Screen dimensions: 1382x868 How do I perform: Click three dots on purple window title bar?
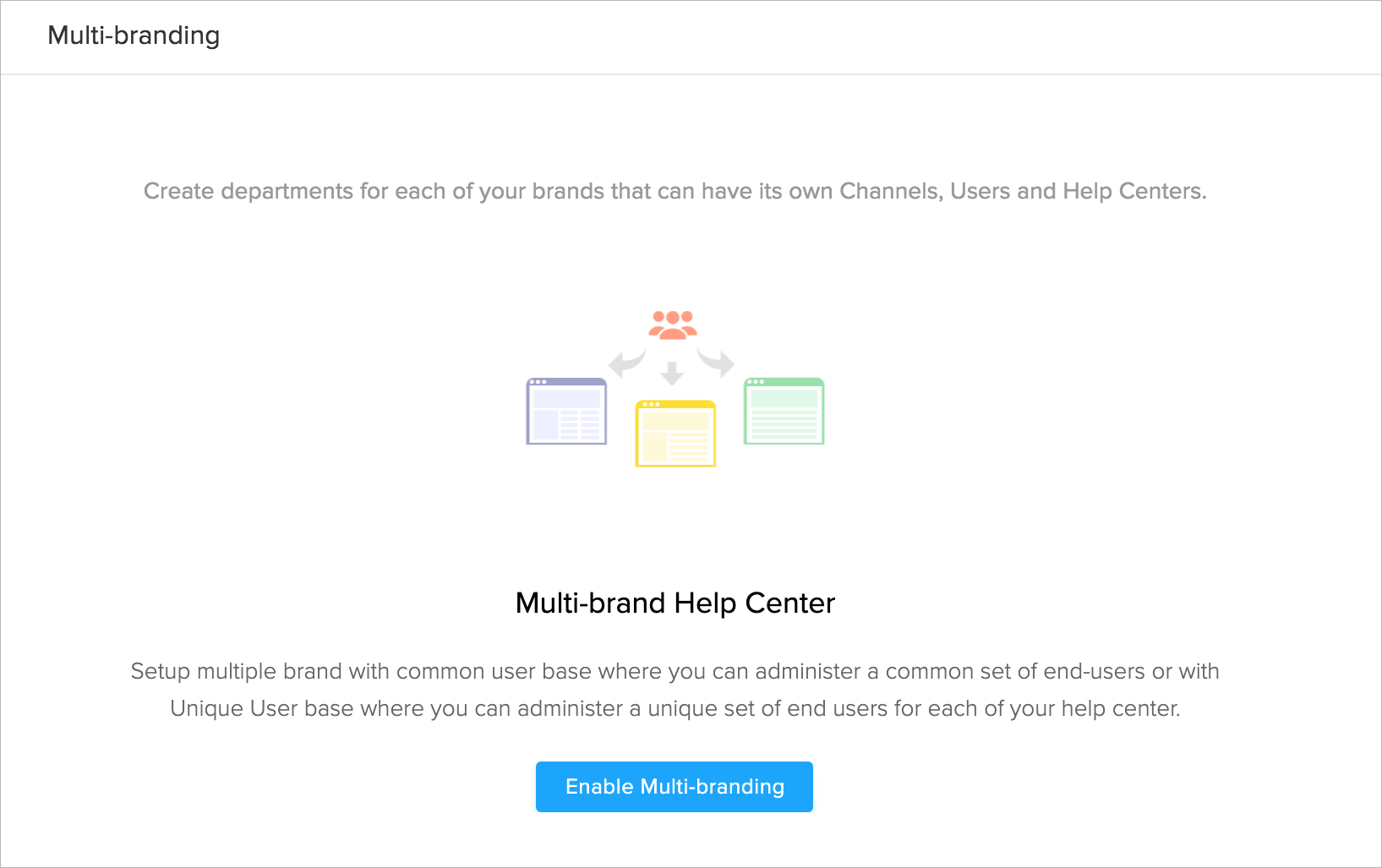tap(538, 382)
